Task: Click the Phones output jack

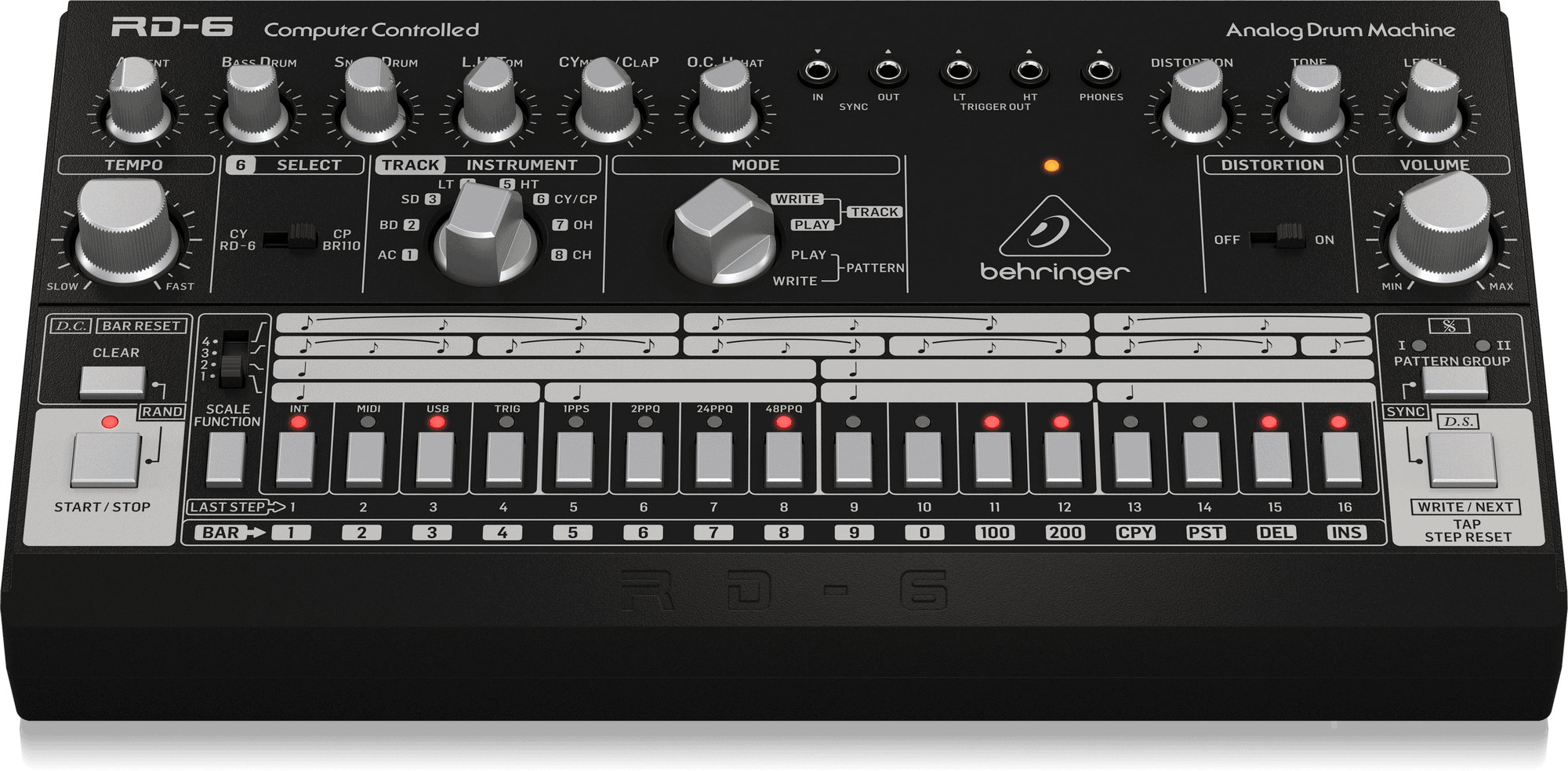Action: [x=1101, y=72]
